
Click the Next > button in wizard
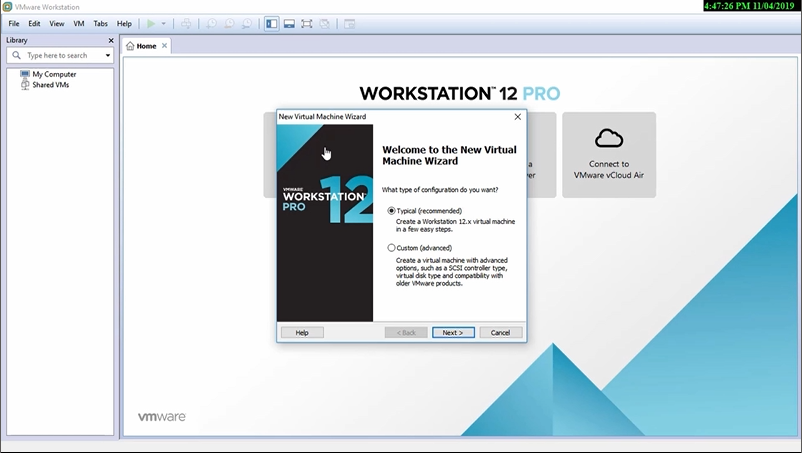coord(453,332)
